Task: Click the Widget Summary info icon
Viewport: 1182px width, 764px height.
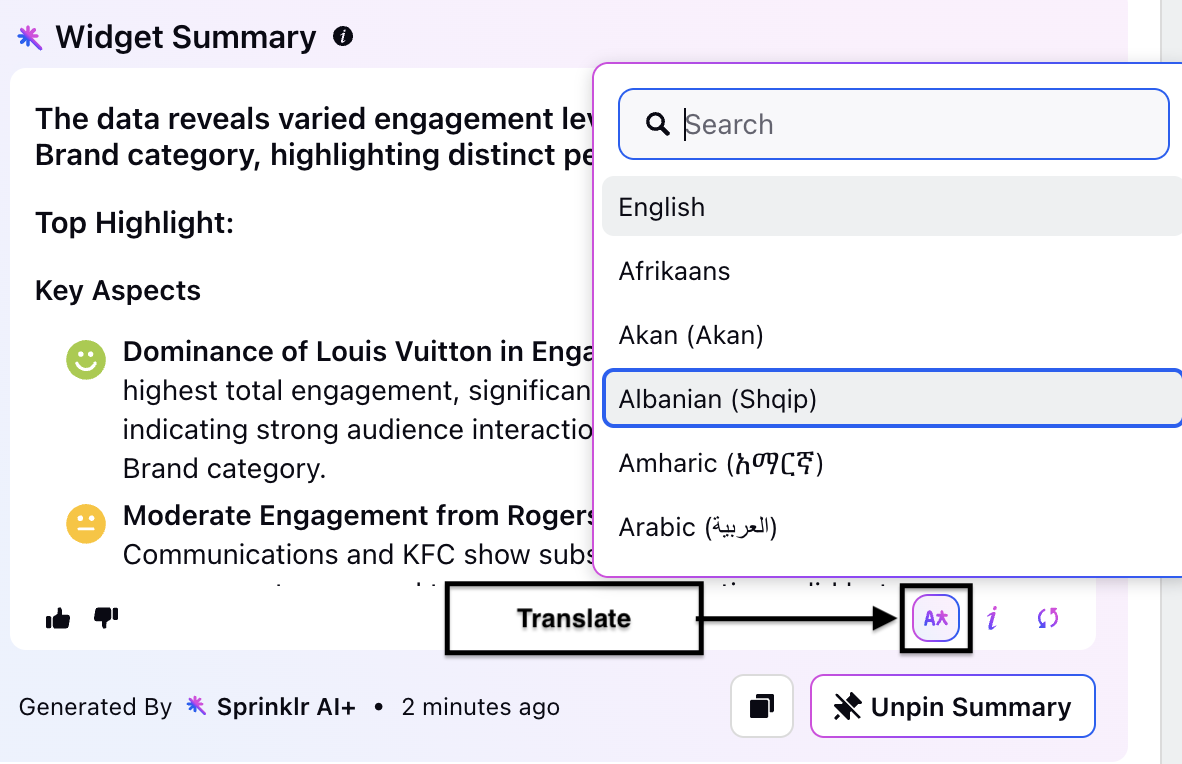Action: [x=343, y=36]
